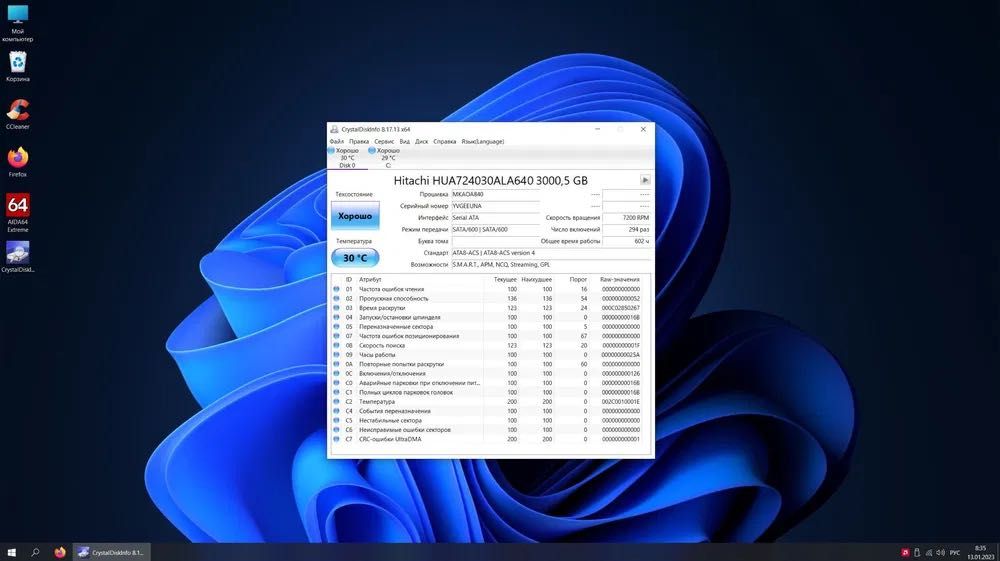Select row 04 Запуски/остановки шпинделя
Screen dimensions: 1000x561
tap(490, 317)
